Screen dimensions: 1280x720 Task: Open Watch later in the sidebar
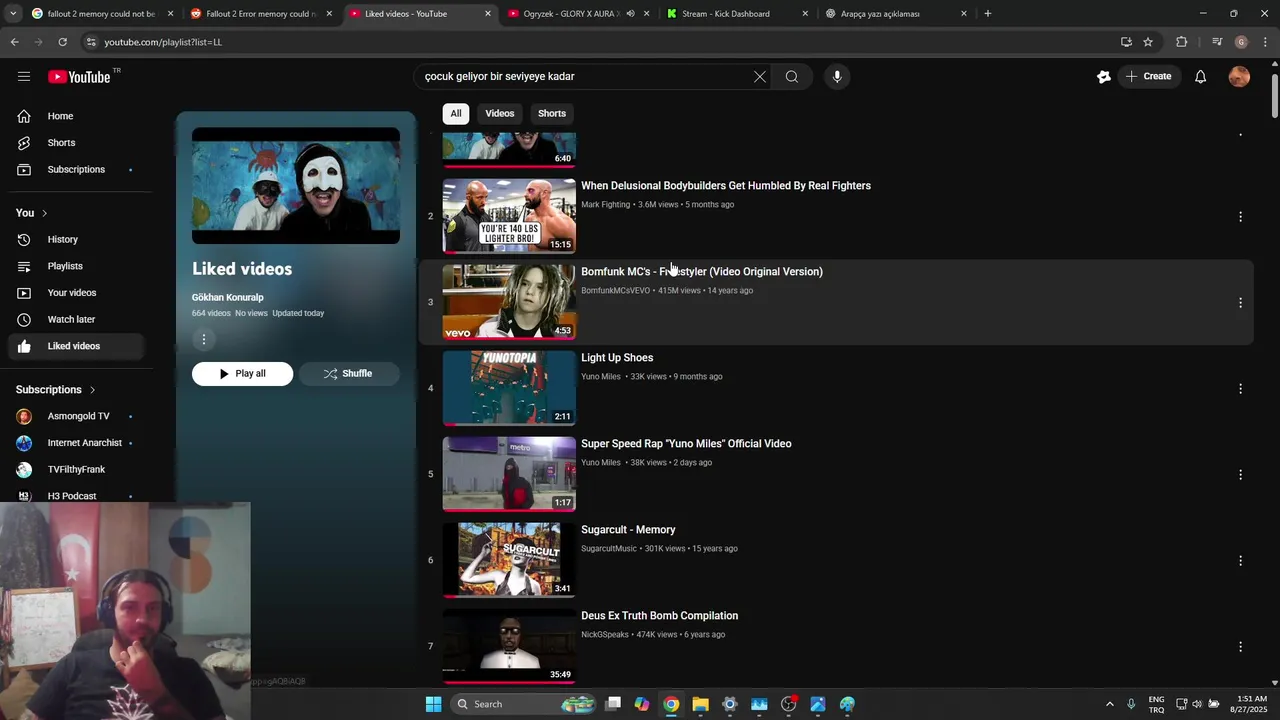pos(76,320)
